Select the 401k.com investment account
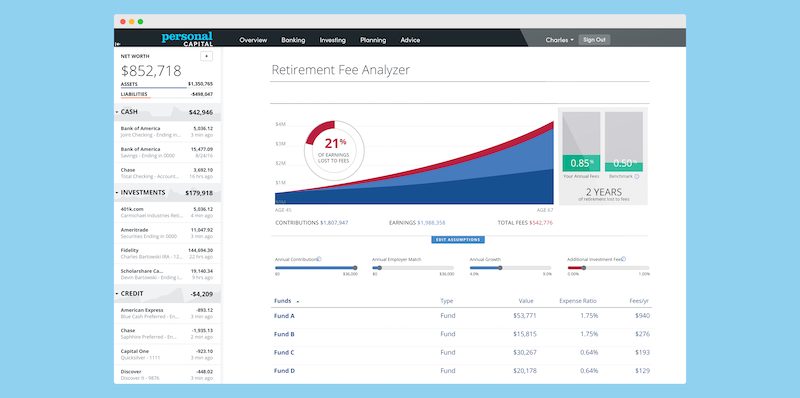 [167, 212]
